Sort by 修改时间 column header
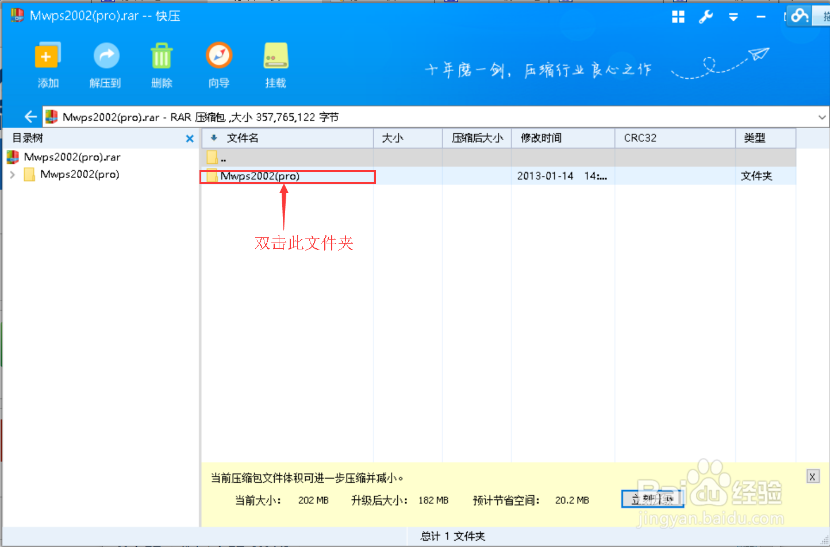Viewport: 831px width, 548px height. click(x=563, y=138)
